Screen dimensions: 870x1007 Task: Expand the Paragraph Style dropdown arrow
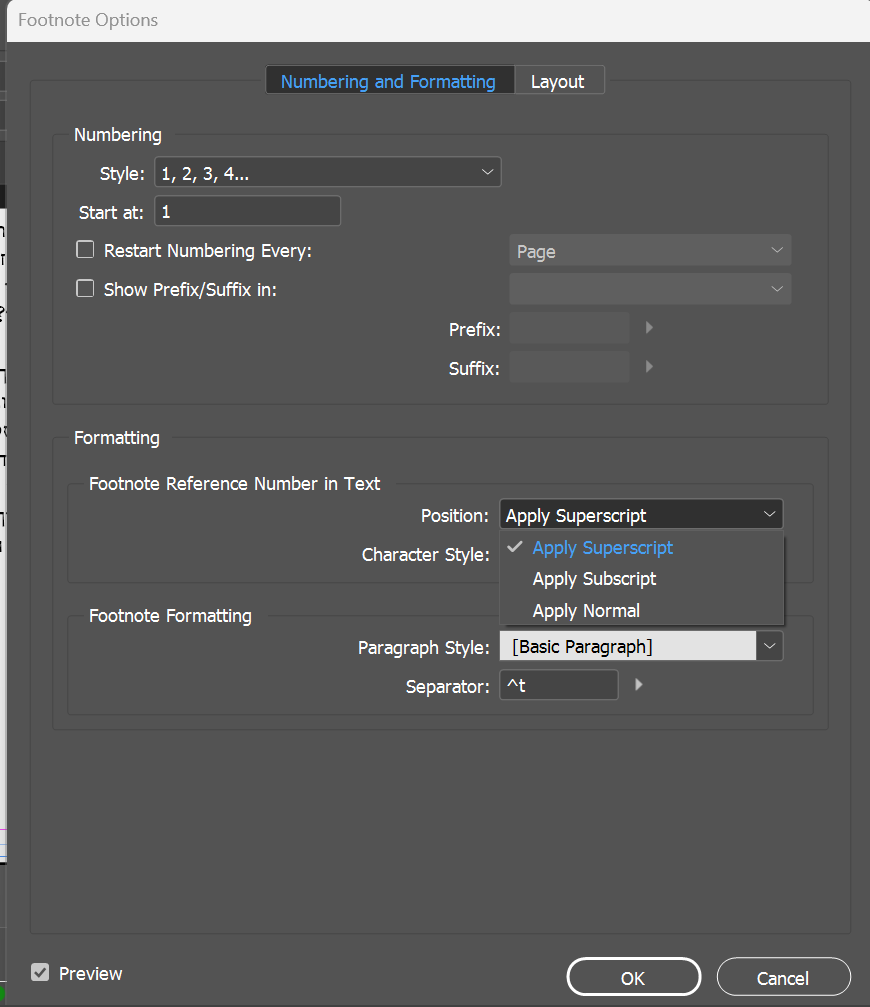769,647
